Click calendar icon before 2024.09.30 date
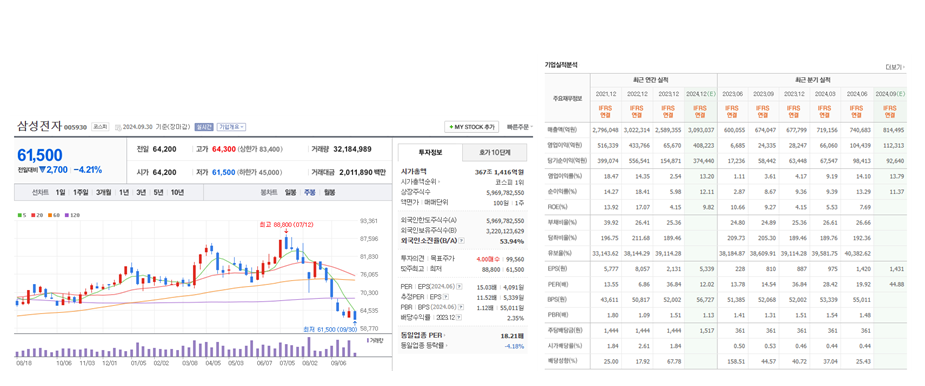The width and height of the screenshot is (925, 386). click(118, 127)
